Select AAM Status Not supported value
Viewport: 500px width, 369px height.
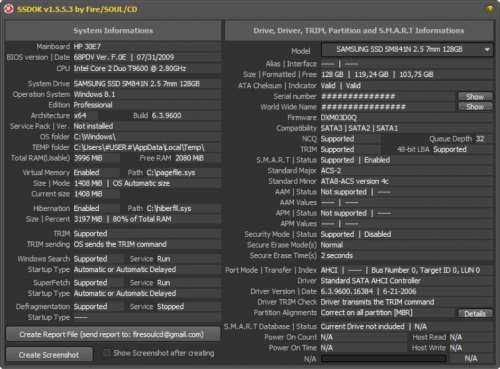pyautogui.click(x=344, y=192)
